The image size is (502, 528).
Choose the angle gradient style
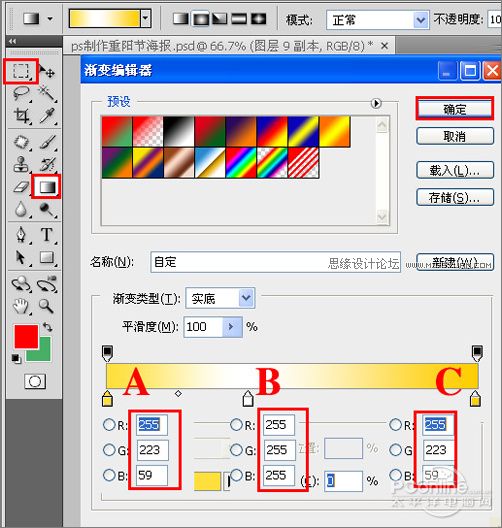pos(219,19)
